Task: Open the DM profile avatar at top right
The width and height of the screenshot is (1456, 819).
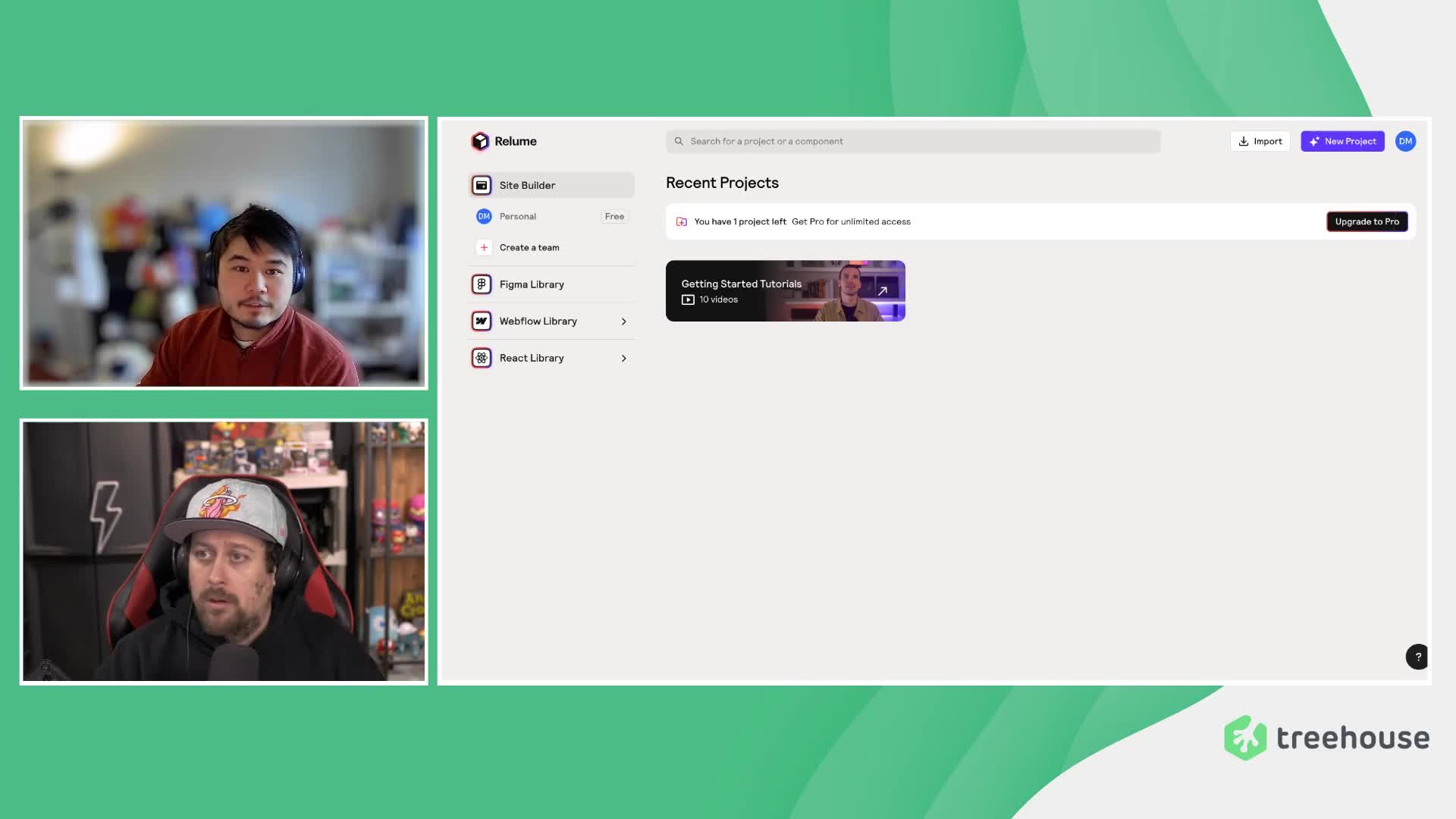Action: (x=1405, y=141)
